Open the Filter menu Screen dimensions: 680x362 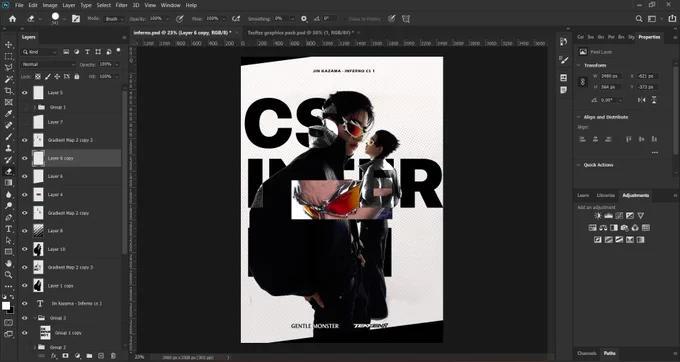click(121, 5)
